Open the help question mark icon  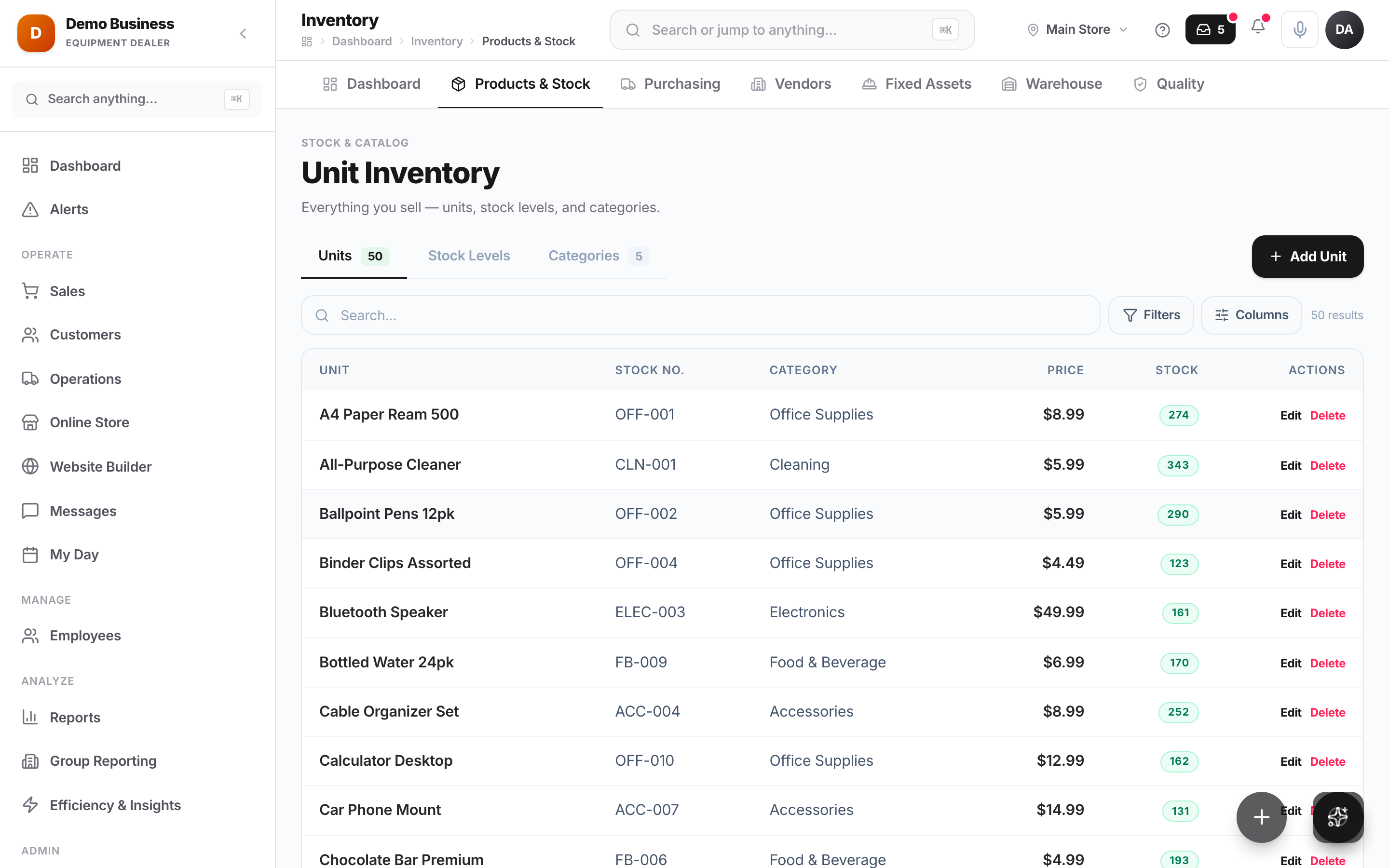coord(1162,30)
